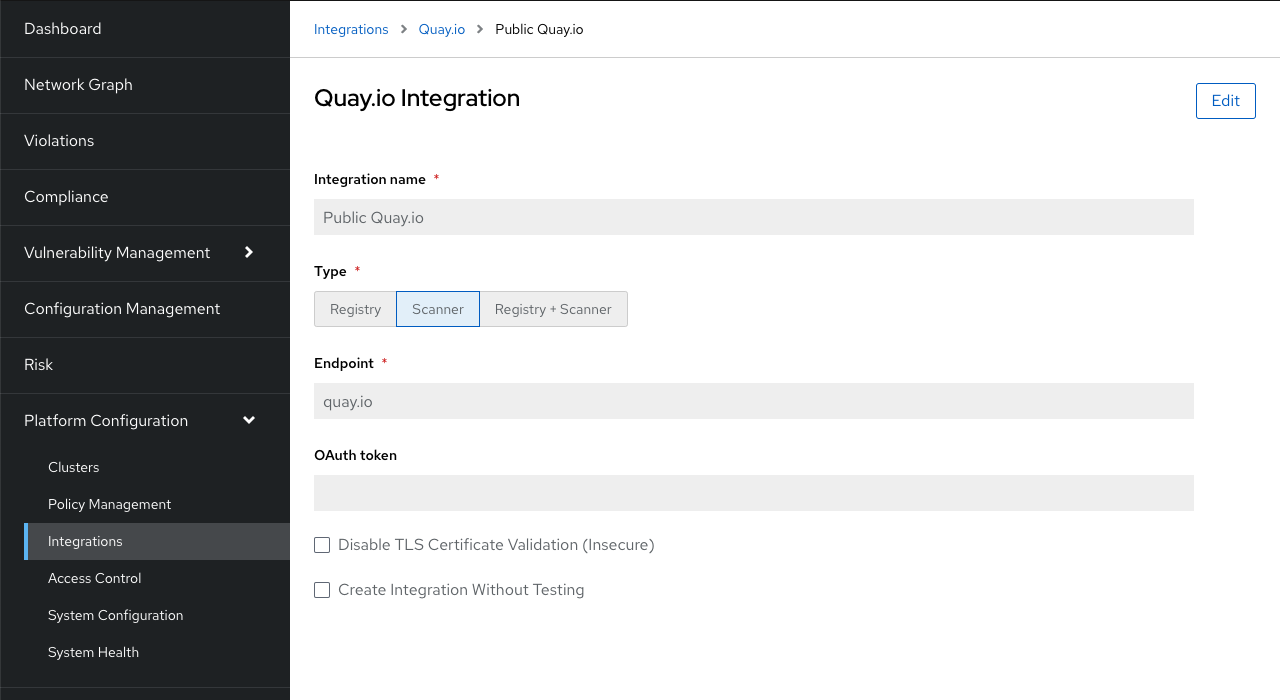
Task: Open Clusters under Platform Configuration
Action: [157, 467]
